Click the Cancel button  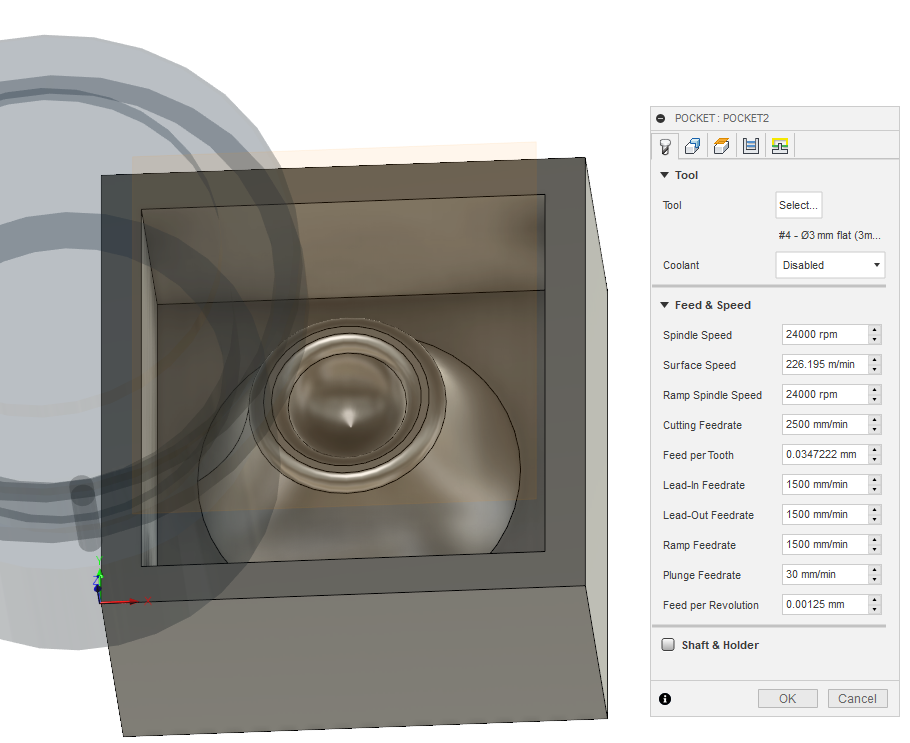pos(857,698)
